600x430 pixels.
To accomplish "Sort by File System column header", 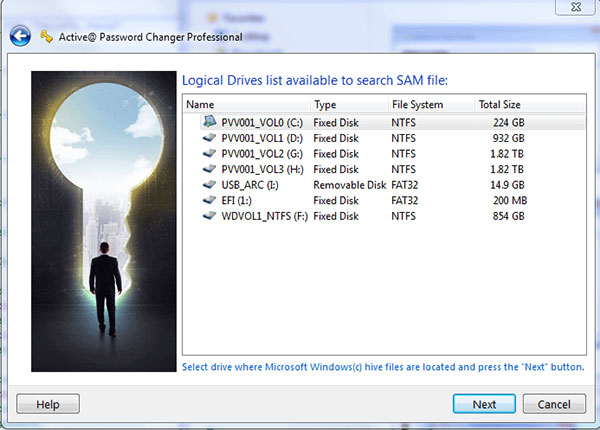I will click(430, 104).
